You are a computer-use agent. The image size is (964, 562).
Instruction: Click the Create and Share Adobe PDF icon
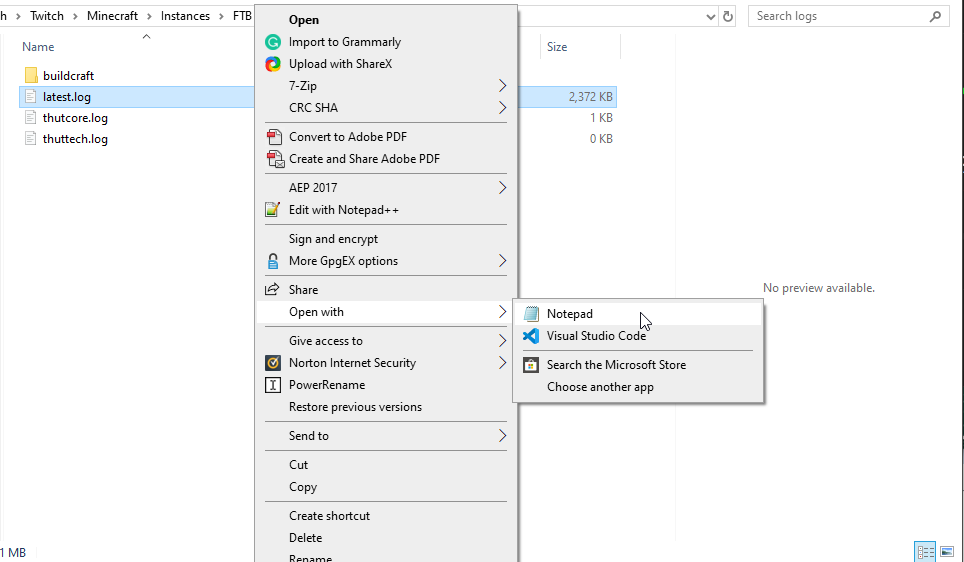(x=275, y=159)
